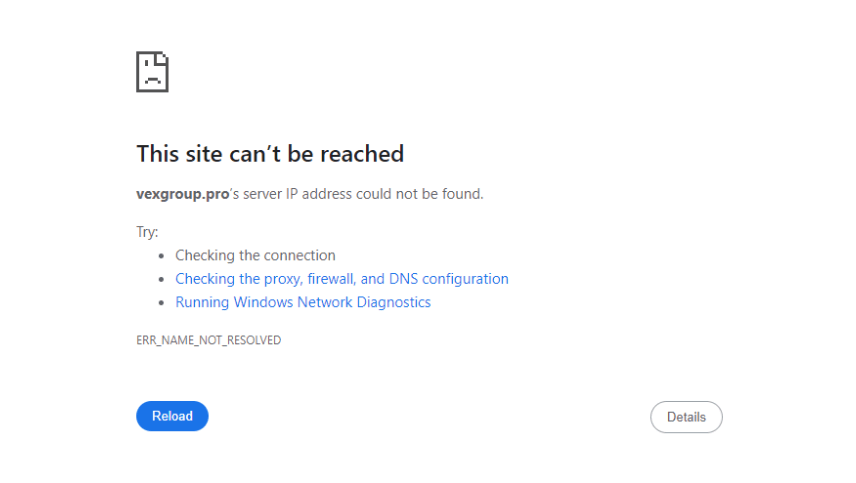Open the Details button
856x483 pixels.
[x=686, y=417]
